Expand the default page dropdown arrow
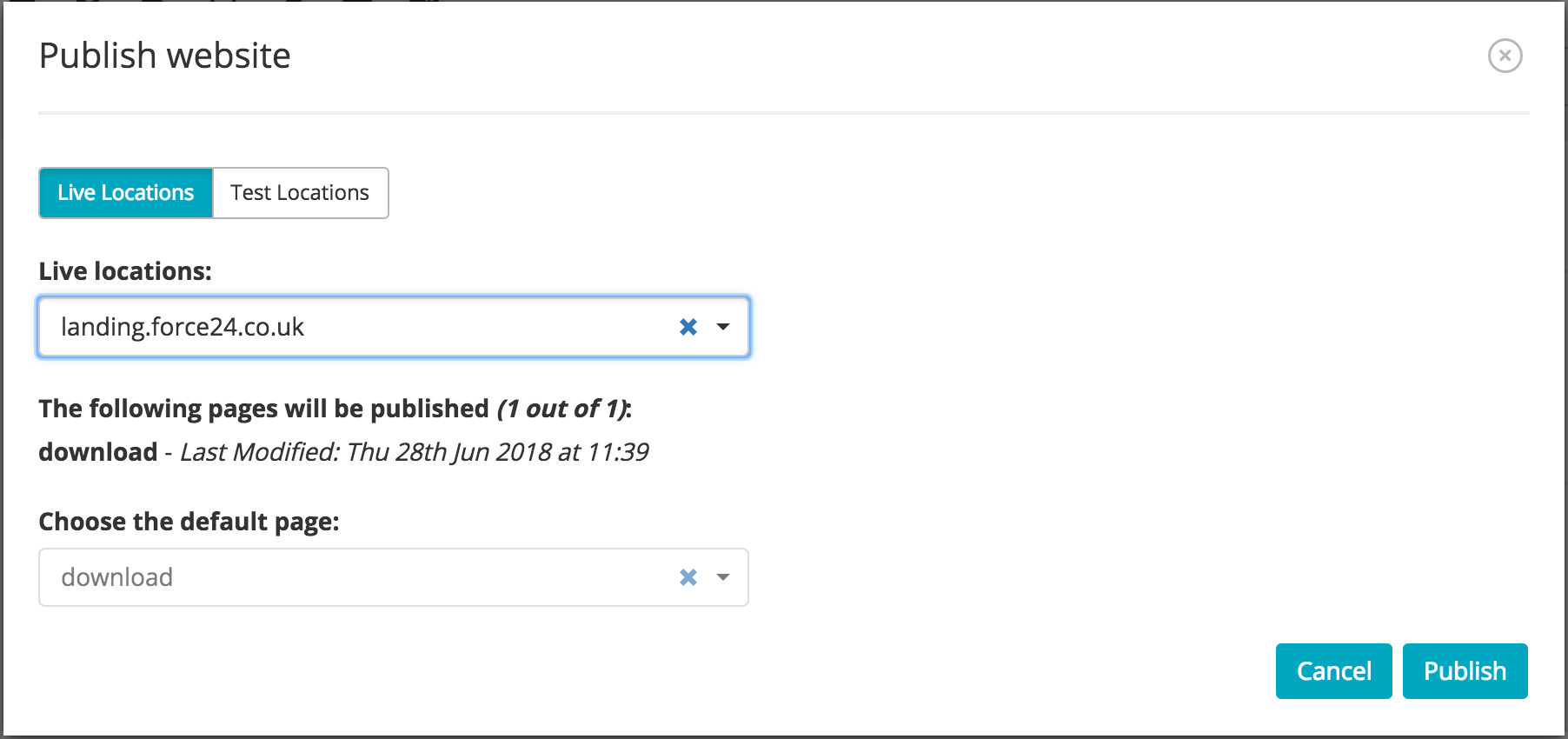Viewport: 1568px width, 739px height. (x=722, y=577)
